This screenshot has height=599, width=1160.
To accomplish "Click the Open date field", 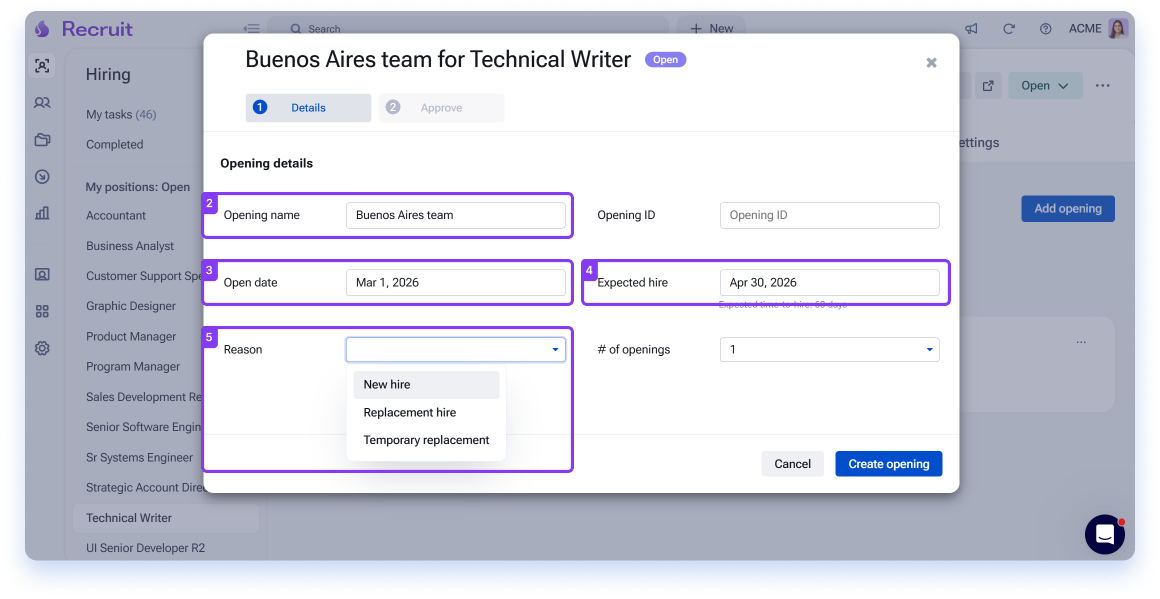I will point(456,282).
